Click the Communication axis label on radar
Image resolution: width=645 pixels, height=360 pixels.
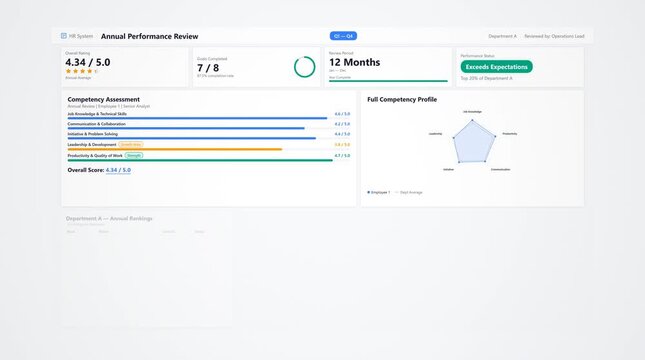pos(501,169)
